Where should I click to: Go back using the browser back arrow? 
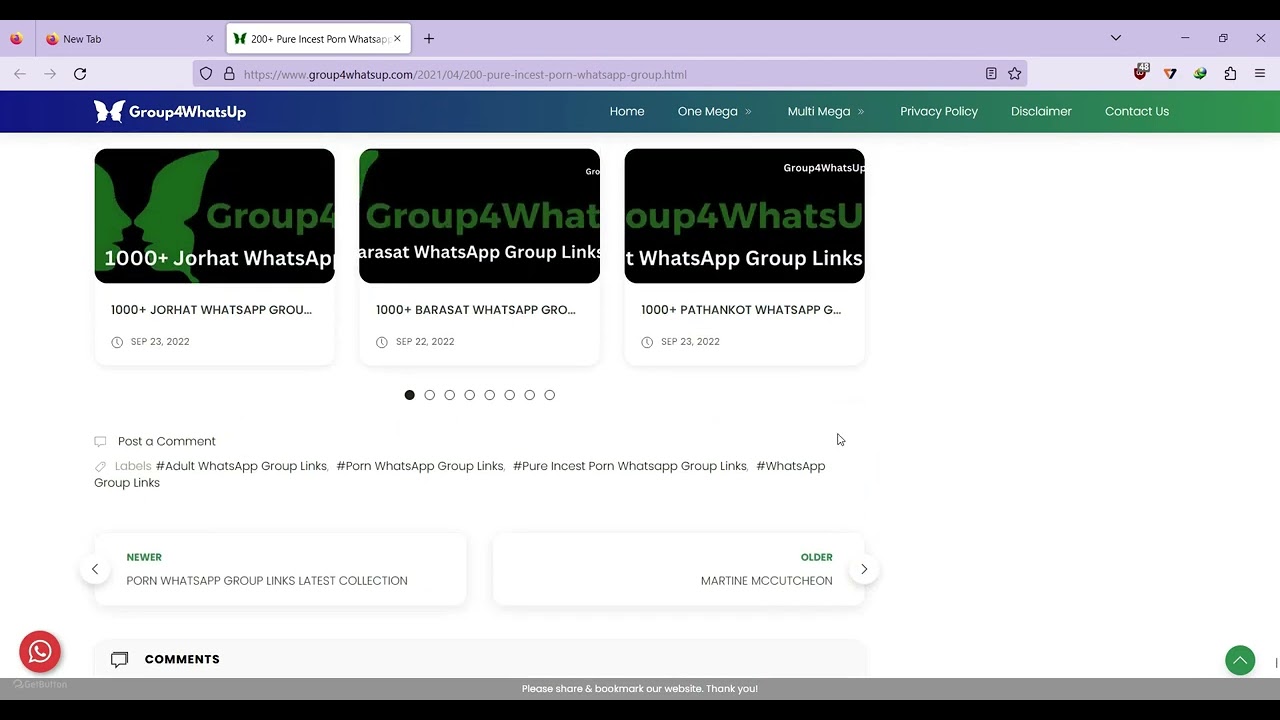[x=20, y=74]
